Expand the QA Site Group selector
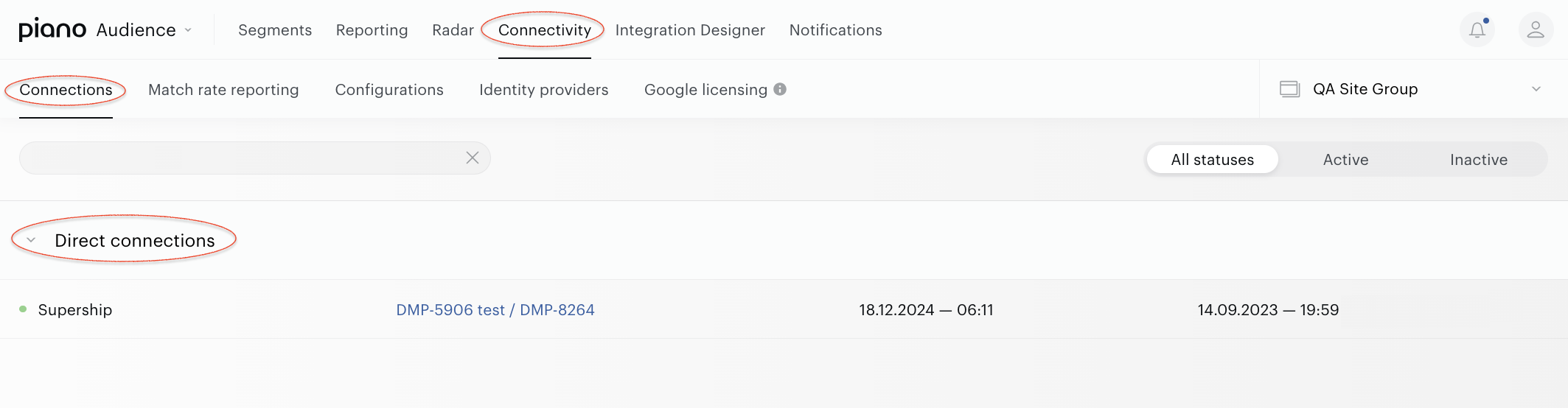The image size is (1568, 408). pyautogui.click(x=1536, y=89)
